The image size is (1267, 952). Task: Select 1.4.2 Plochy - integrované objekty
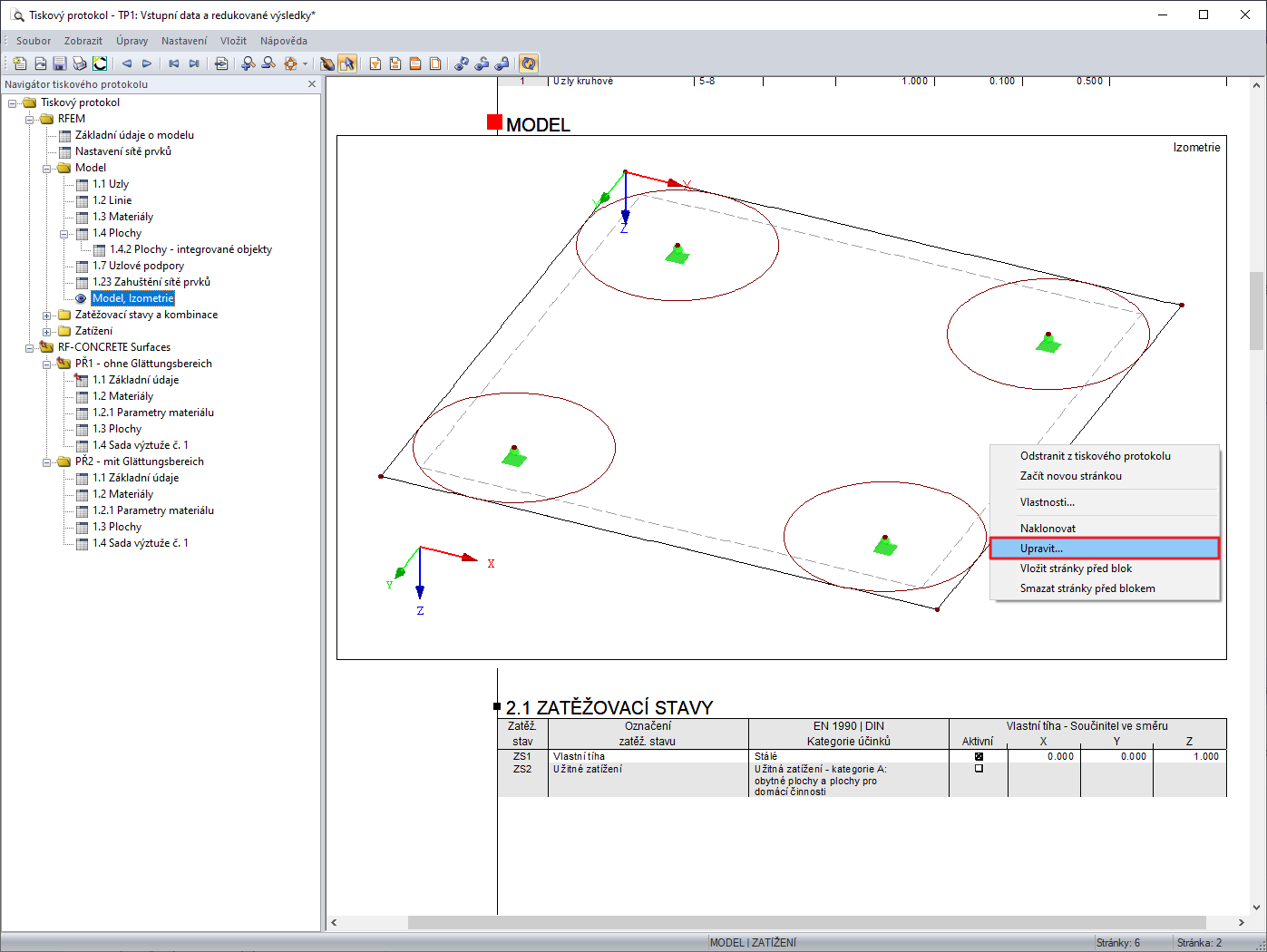tap(190, 249)
